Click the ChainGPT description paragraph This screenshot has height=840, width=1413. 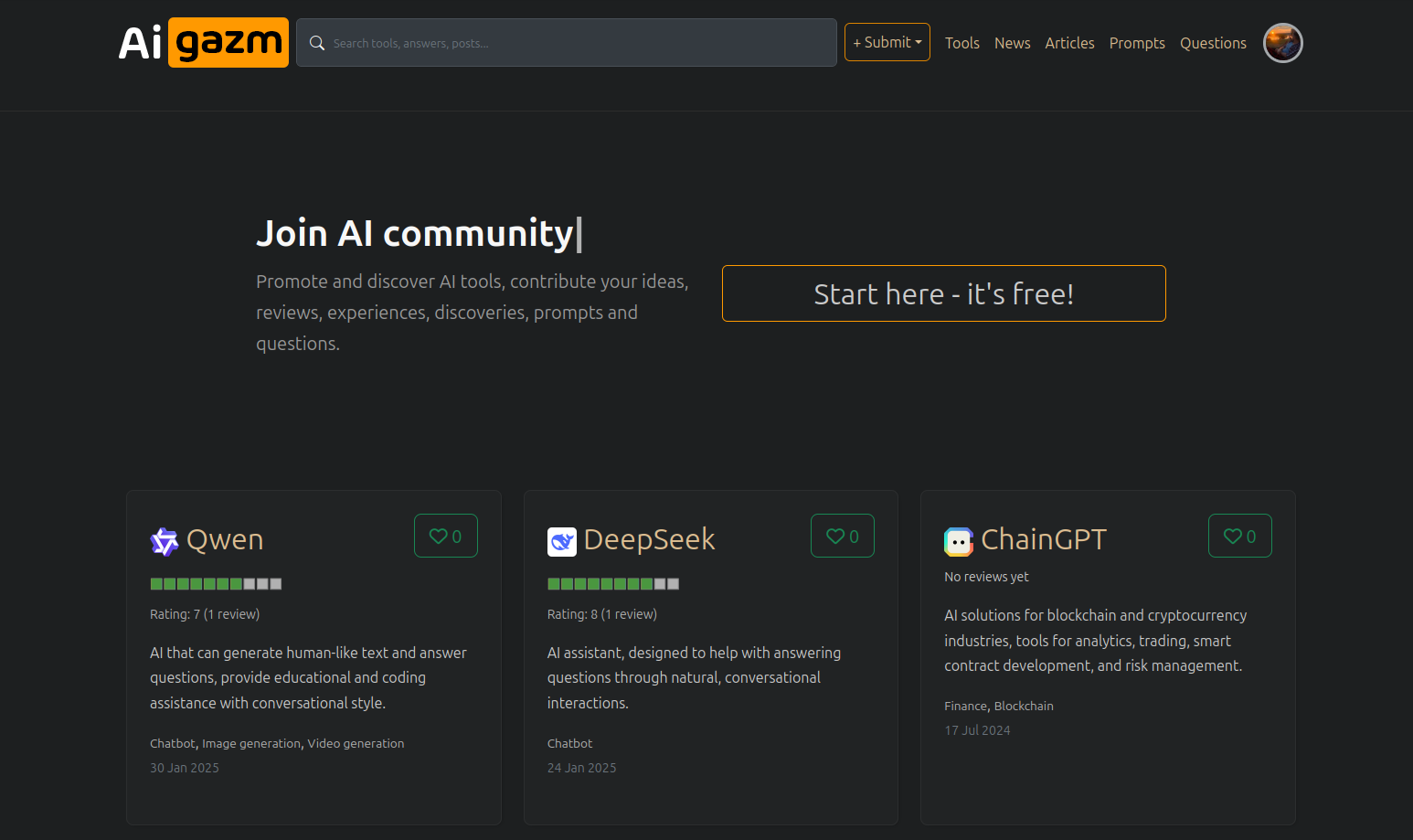pos(1096,640)
